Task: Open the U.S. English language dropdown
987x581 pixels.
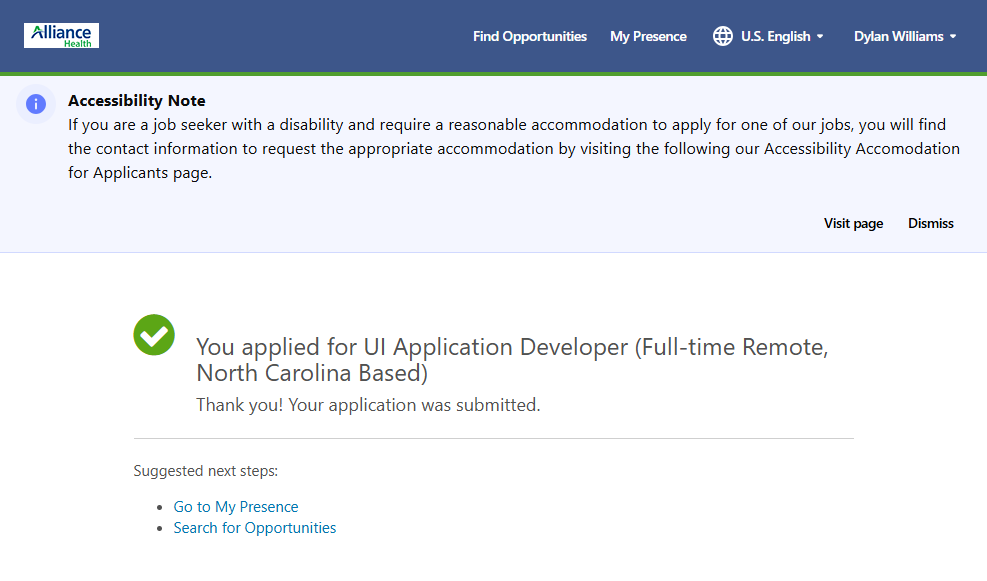Action: 775,36
